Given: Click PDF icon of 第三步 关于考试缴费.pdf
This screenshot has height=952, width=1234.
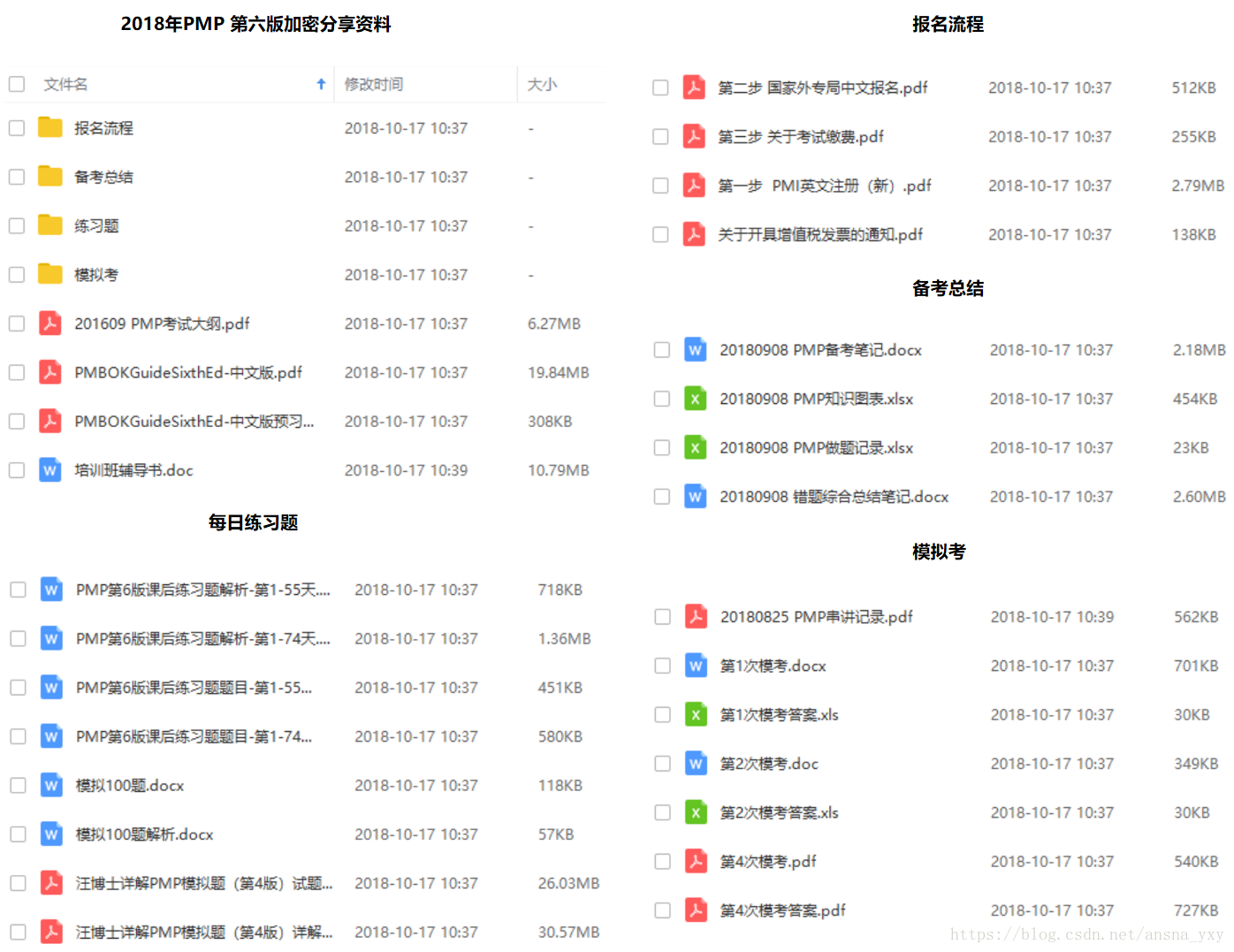Looking at the screenshot, I should tap(694, 136).
